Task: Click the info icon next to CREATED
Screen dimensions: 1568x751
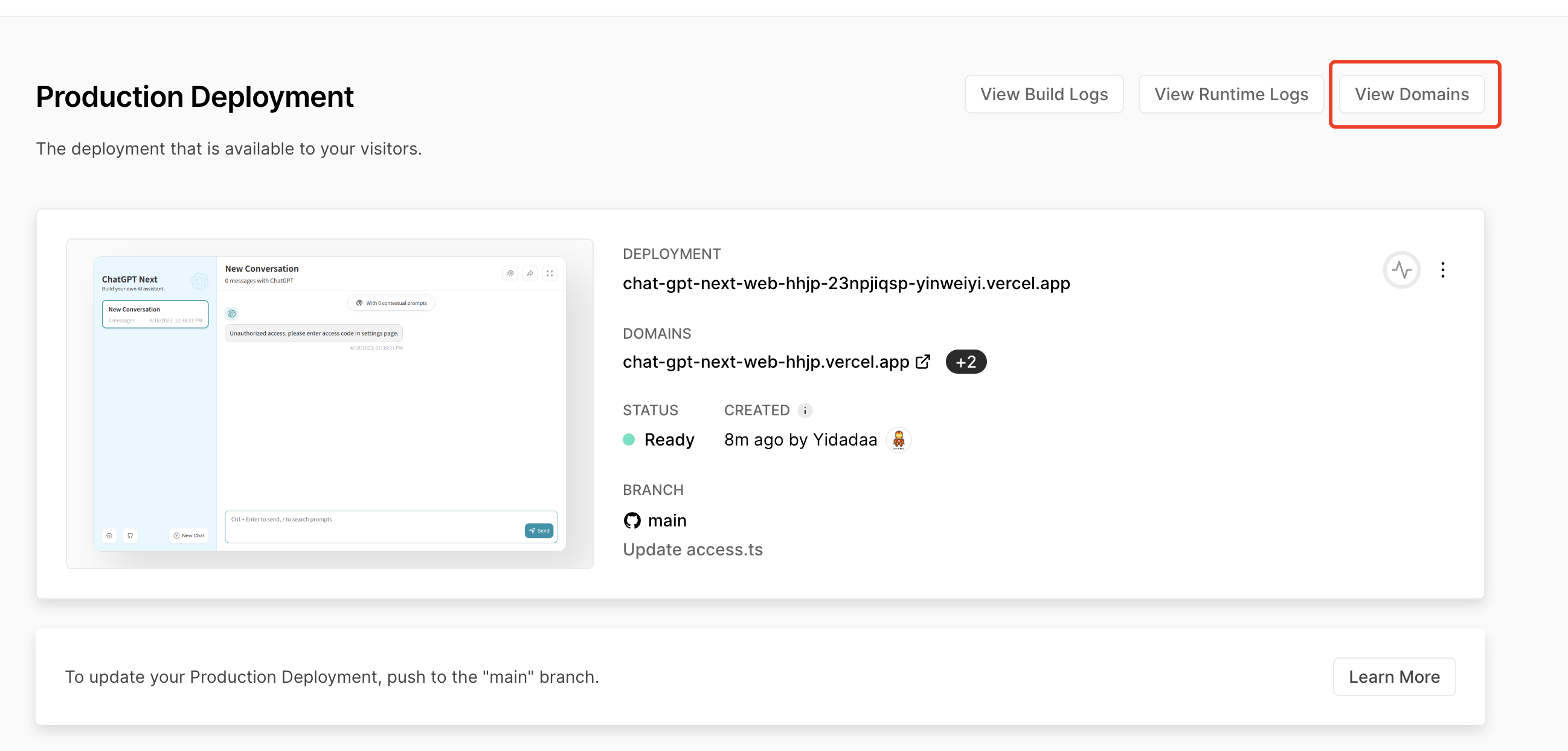Action: tap(805, 410)
